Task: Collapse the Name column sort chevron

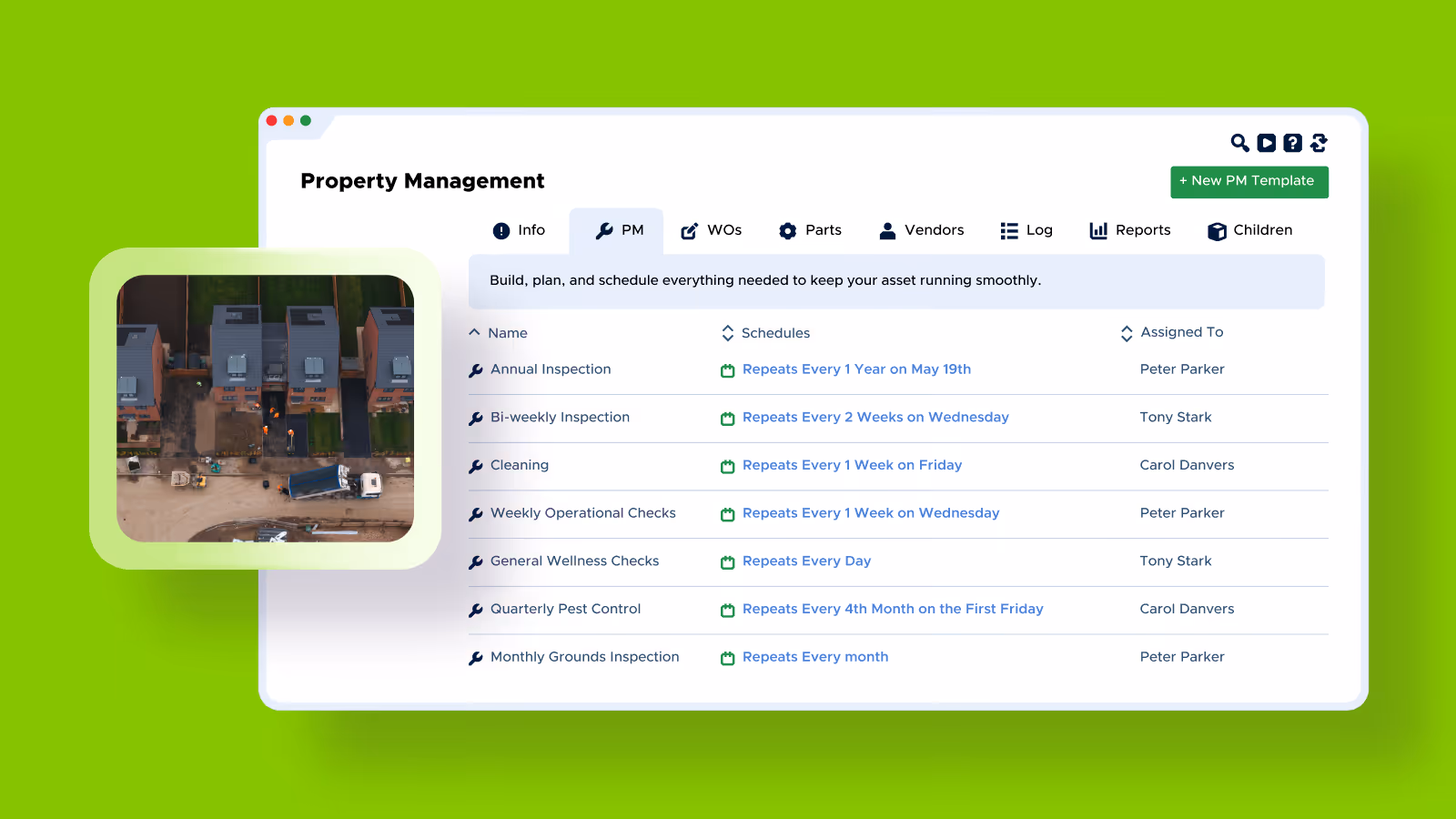Action: point(474,332)
